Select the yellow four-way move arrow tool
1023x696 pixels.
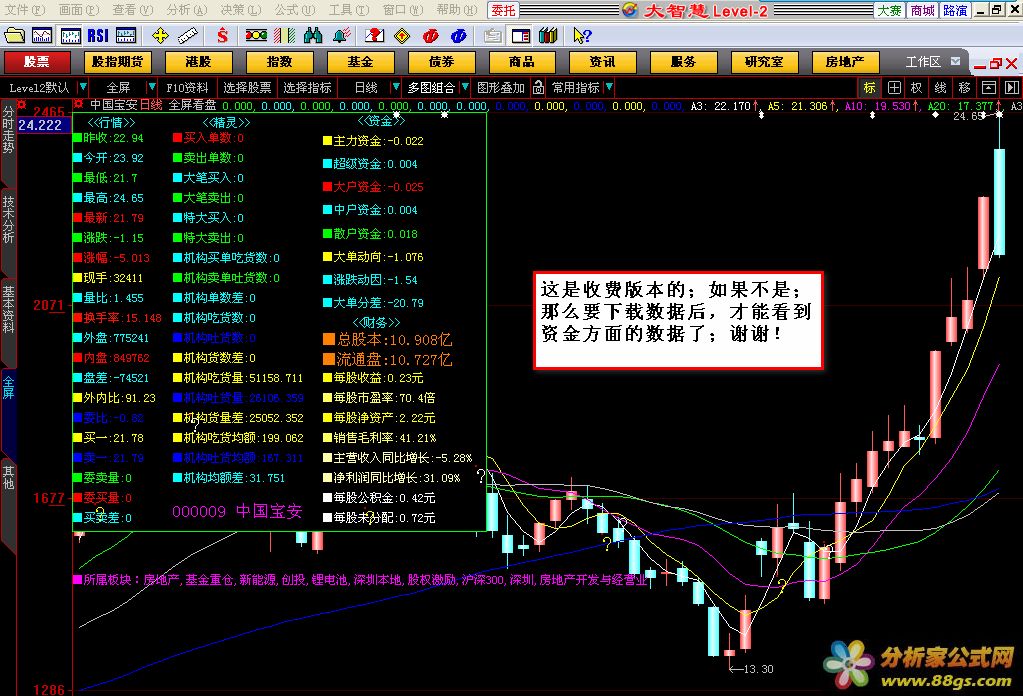(160, 36)
